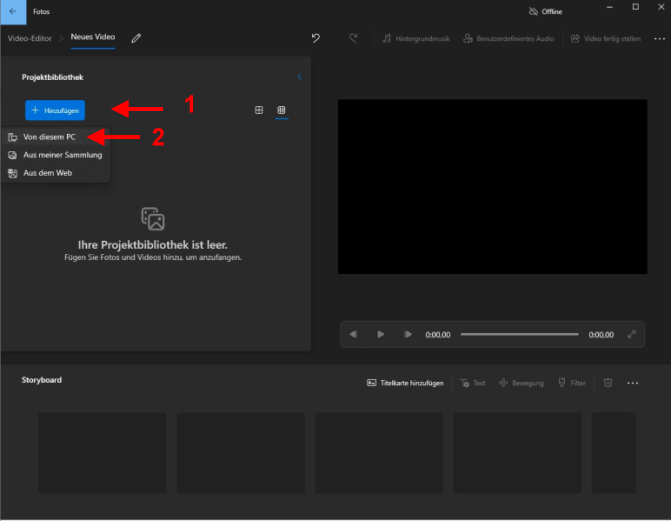Image resolution: width=671 pixels, height=521 pixels.
Task: Click the previous frame button
Action: click(x=354, y=334)
